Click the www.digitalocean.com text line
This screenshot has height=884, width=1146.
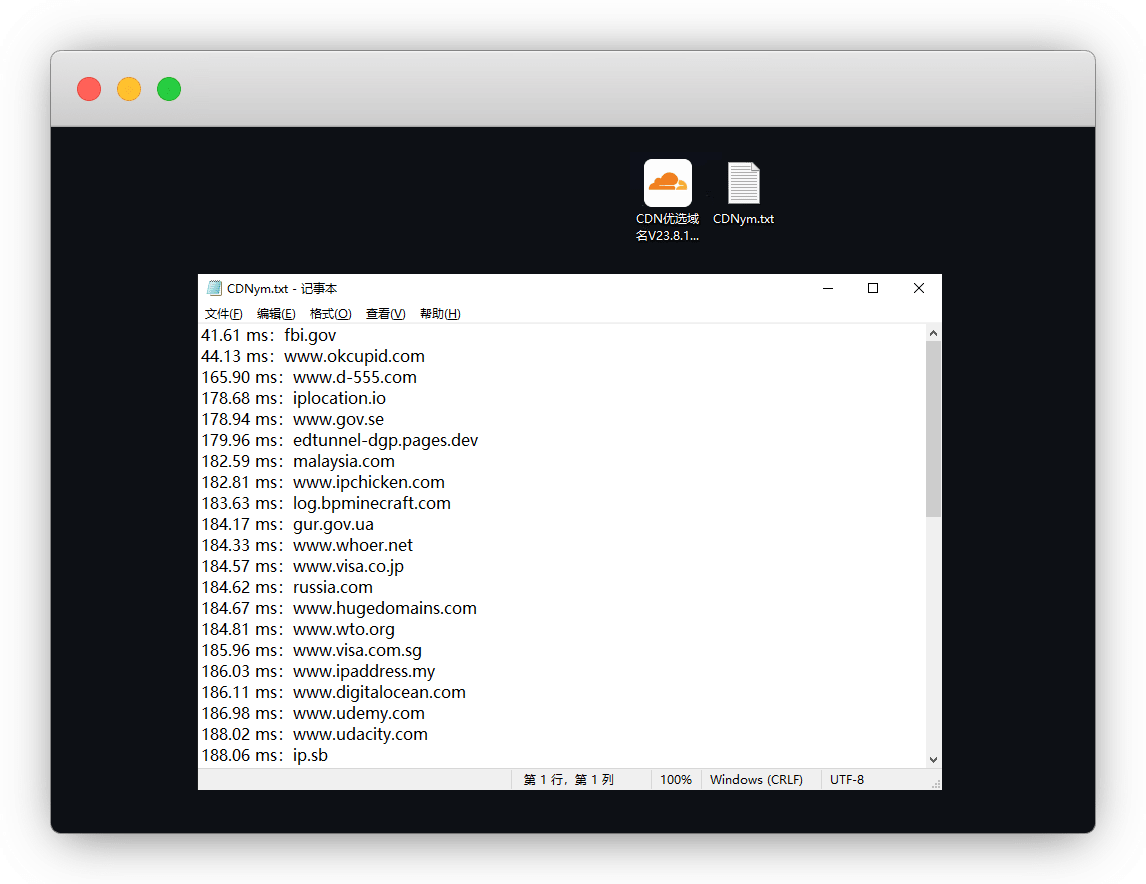(x=379, y=692)
